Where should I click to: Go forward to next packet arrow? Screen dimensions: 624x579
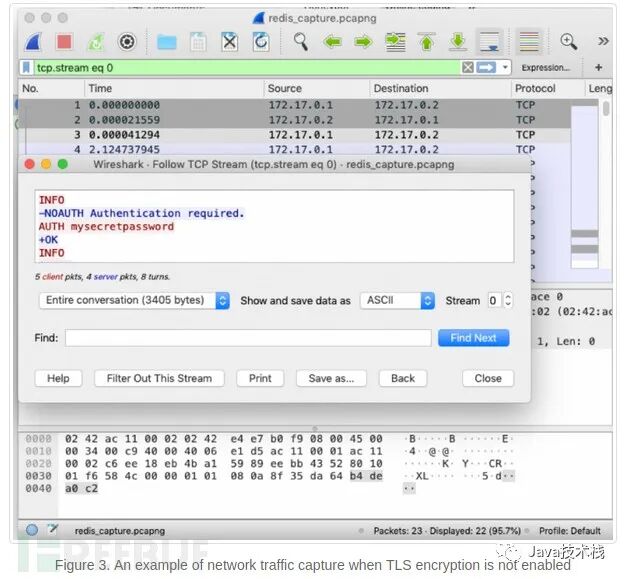(x=363, y=42)
